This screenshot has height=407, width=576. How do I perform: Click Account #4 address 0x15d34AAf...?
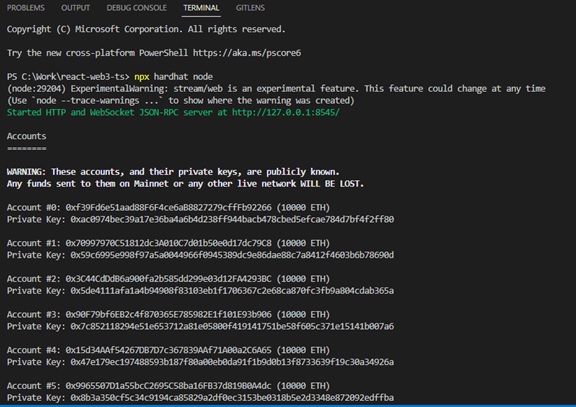[169, 350]
